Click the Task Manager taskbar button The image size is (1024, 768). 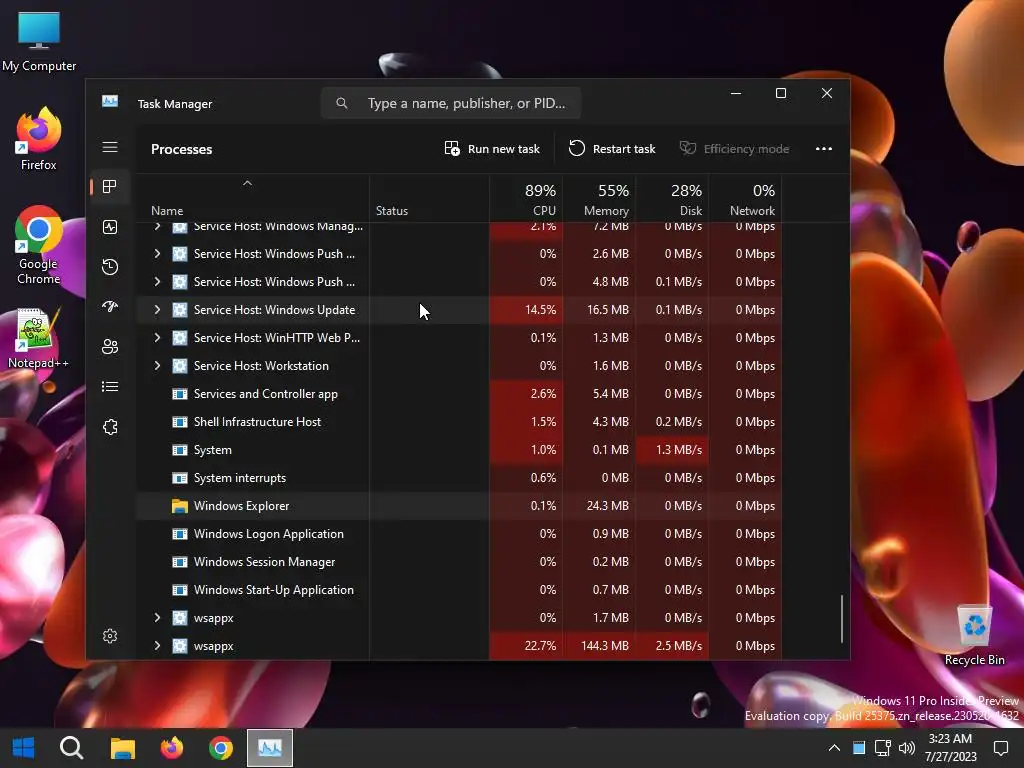[270, 748]
